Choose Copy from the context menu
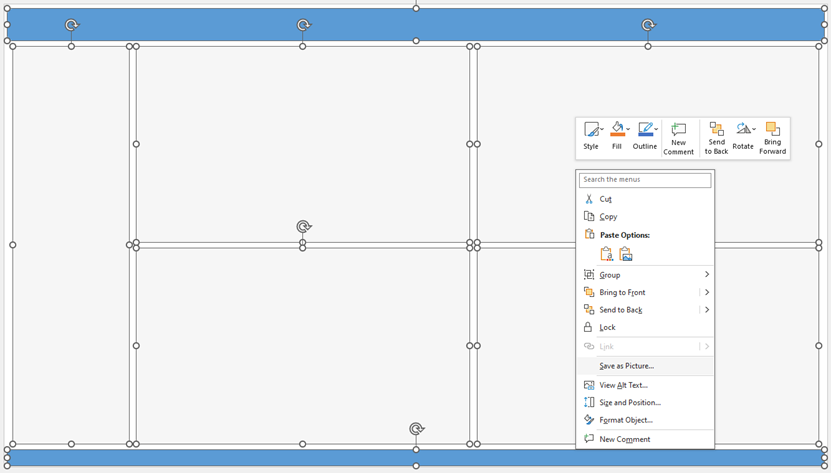 [x=645, y=216]
